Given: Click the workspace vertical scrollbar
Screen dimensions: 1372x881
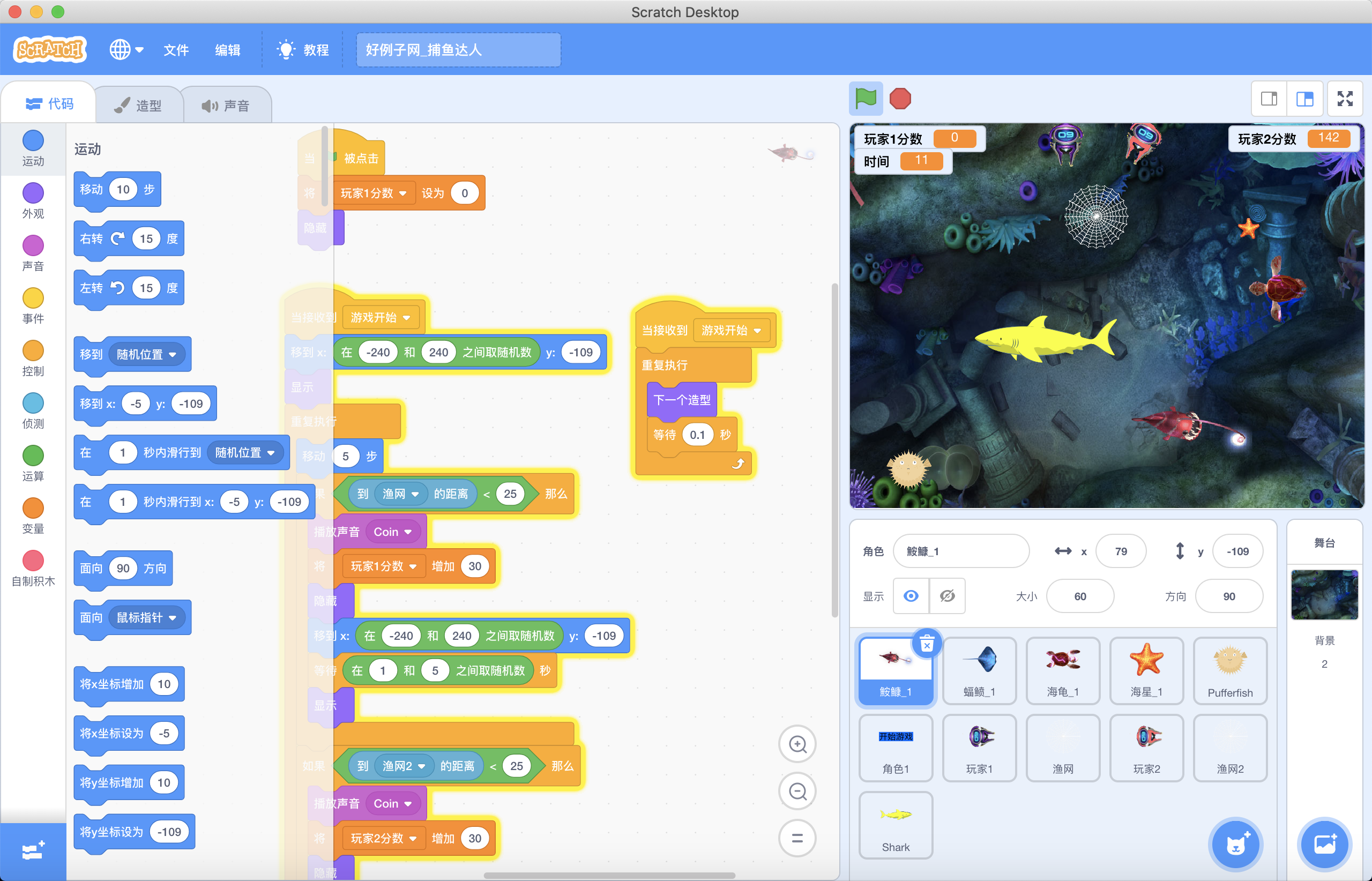Looking at the screenshot, I should 834,450.
